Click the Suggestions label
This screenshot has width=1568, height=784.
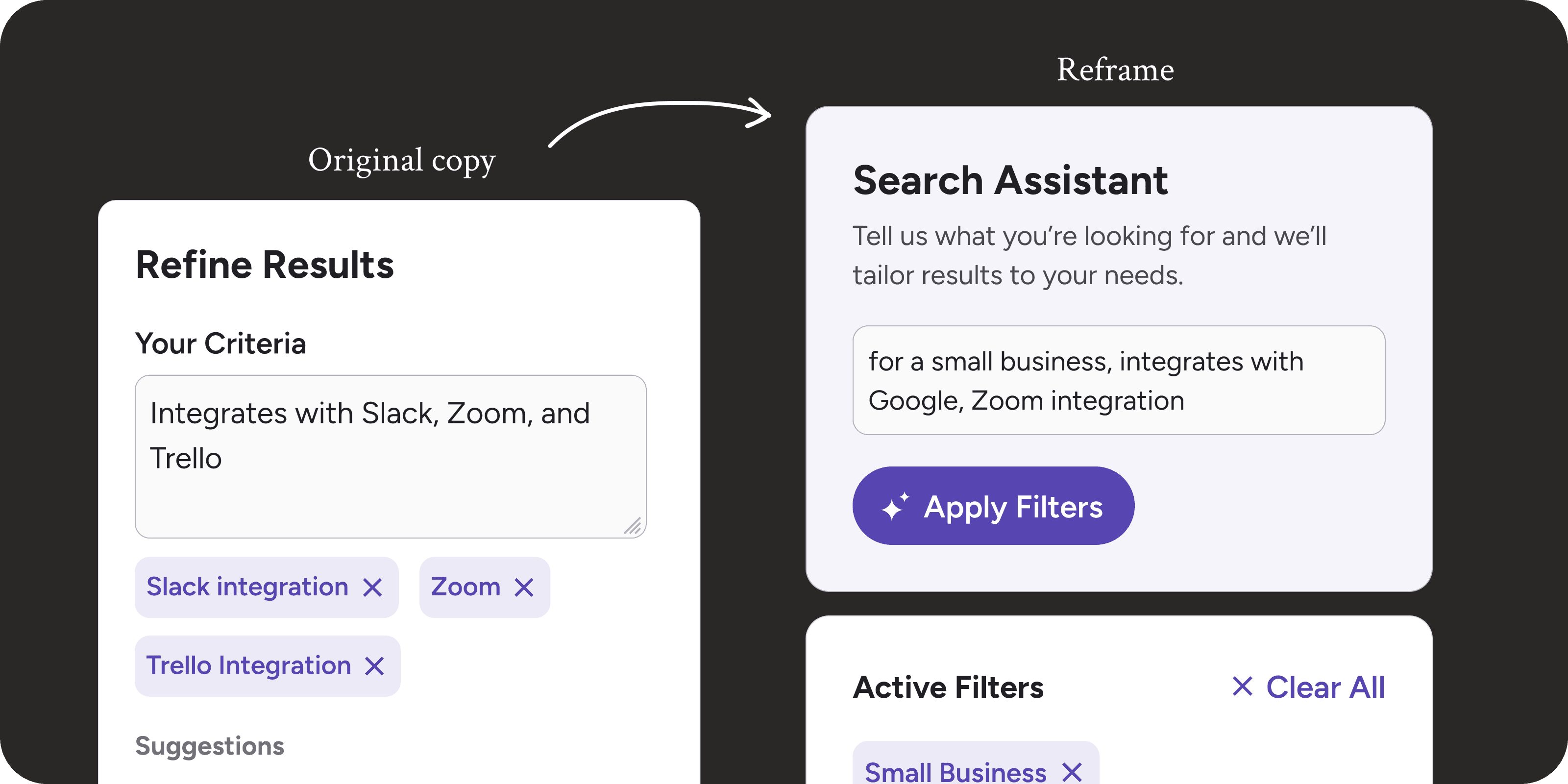point(209,746)
